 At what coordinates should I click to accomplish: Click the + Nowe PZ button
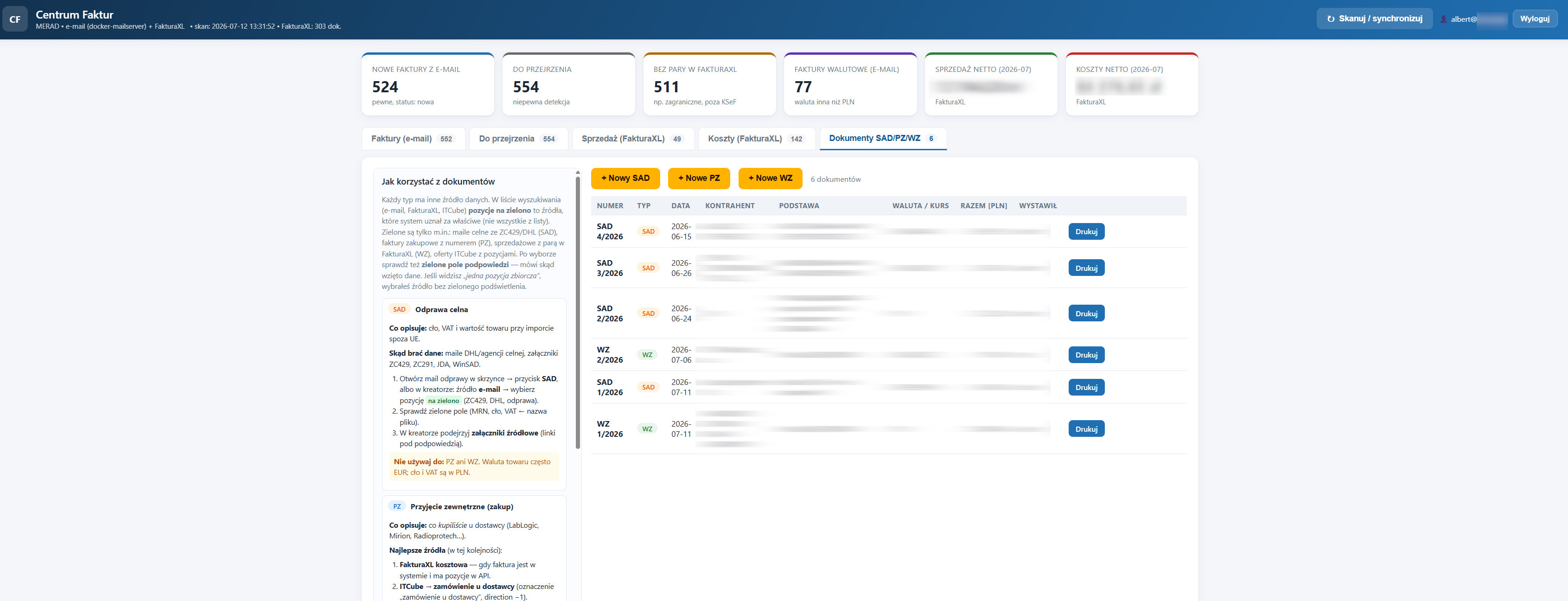[x=699, y=179]
